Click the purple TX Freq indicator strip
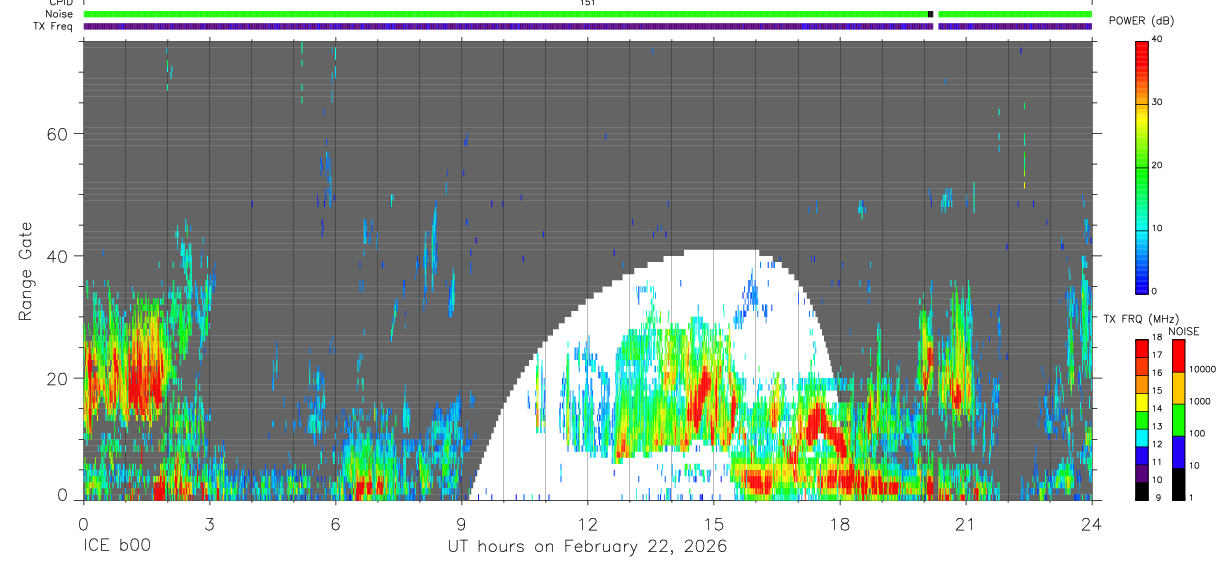The width and height of the screenshot is (1228, 567). tap(587, 26)
